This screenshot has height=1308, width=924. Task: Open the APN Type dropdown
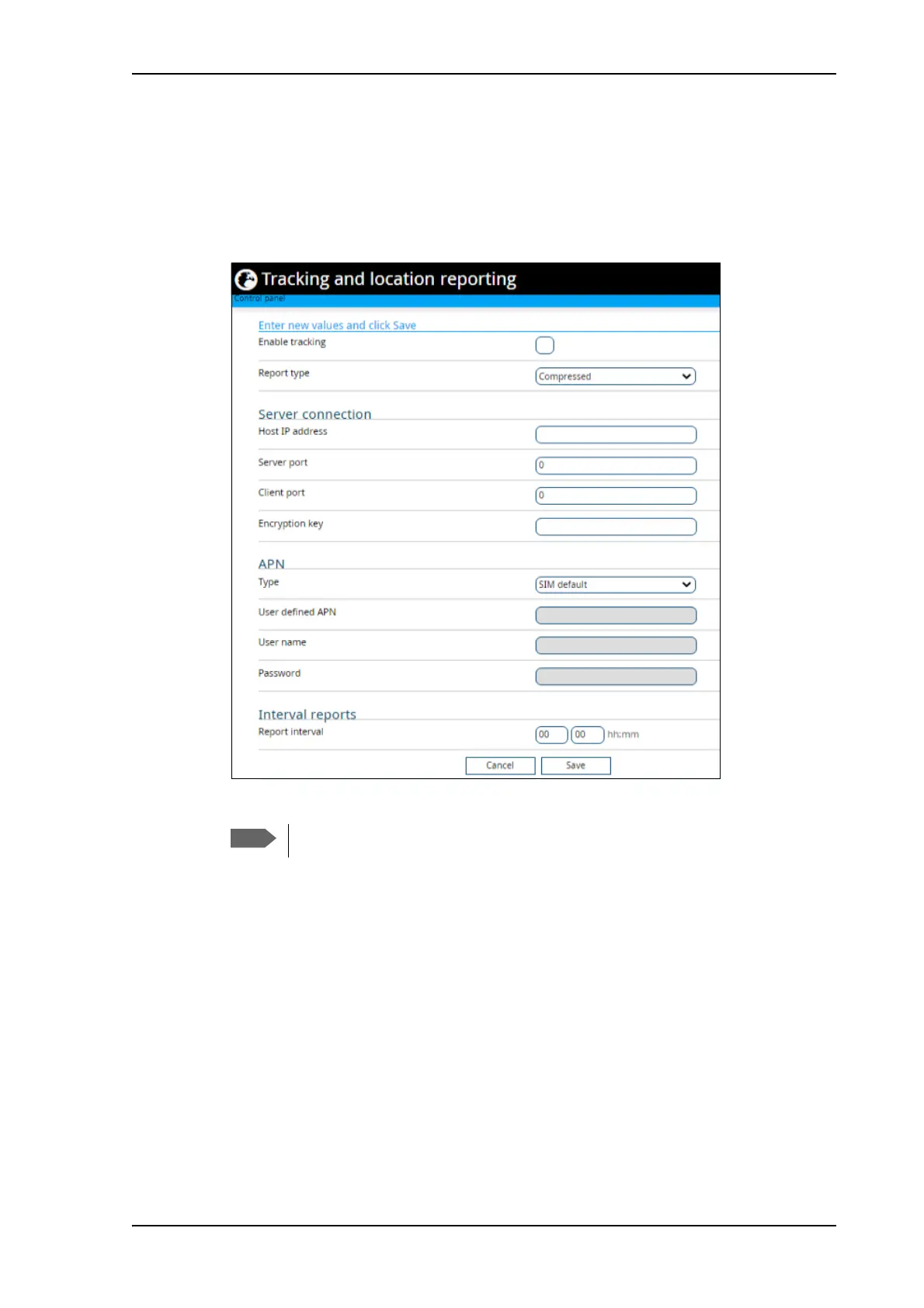(616, 585)
